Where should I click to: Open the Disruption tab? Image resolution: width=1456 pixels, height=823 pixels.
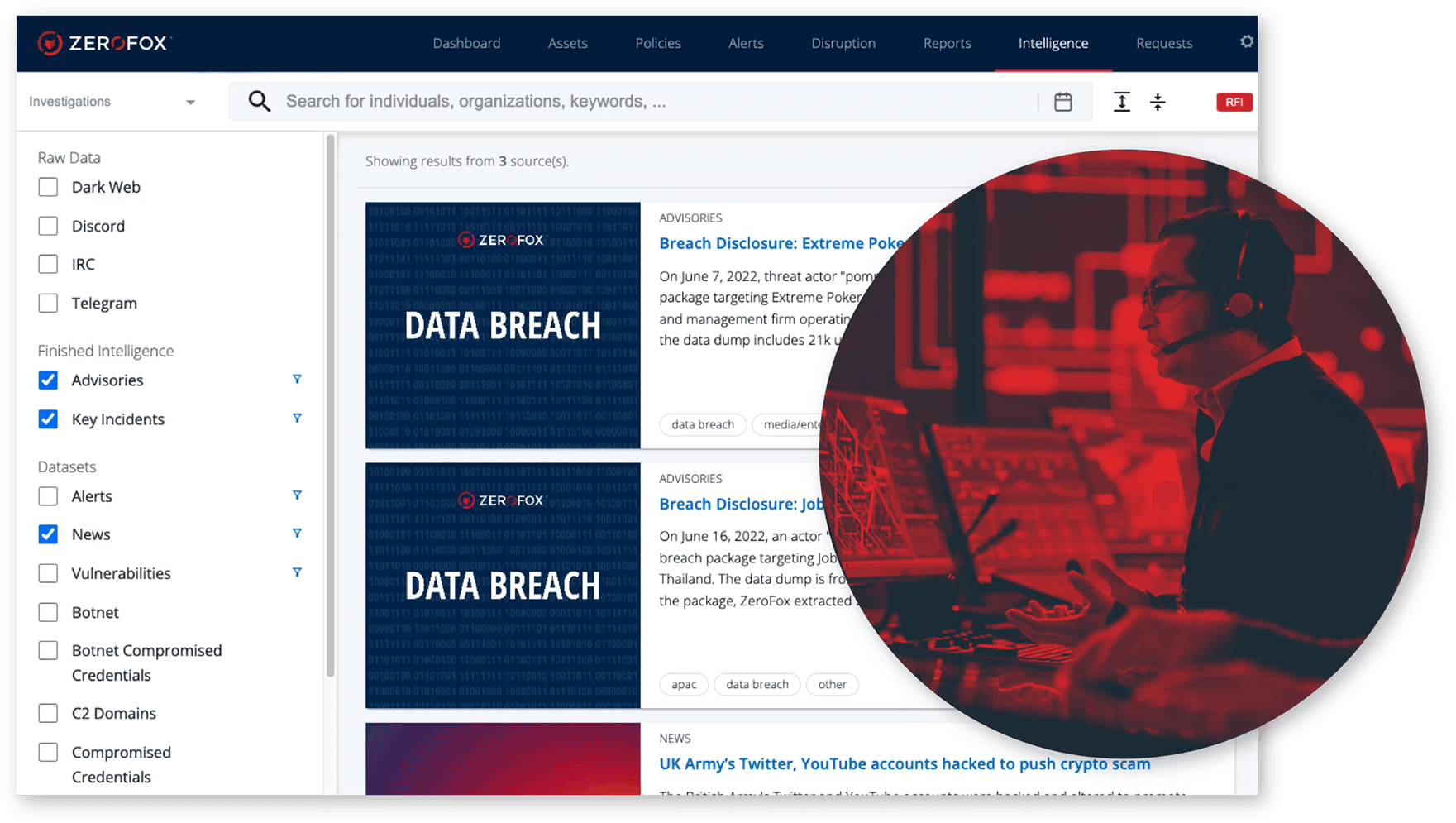click(x=843, y=43)
